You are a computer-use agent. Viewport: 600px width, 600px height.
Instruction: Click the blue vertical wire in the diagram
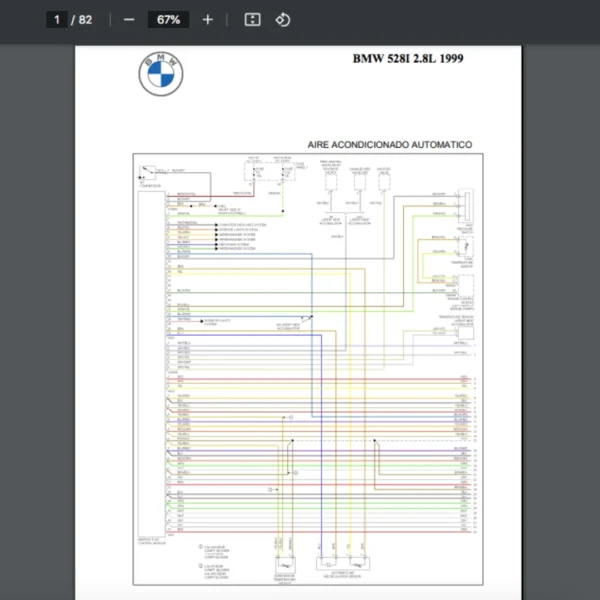(x=320, y=450)
